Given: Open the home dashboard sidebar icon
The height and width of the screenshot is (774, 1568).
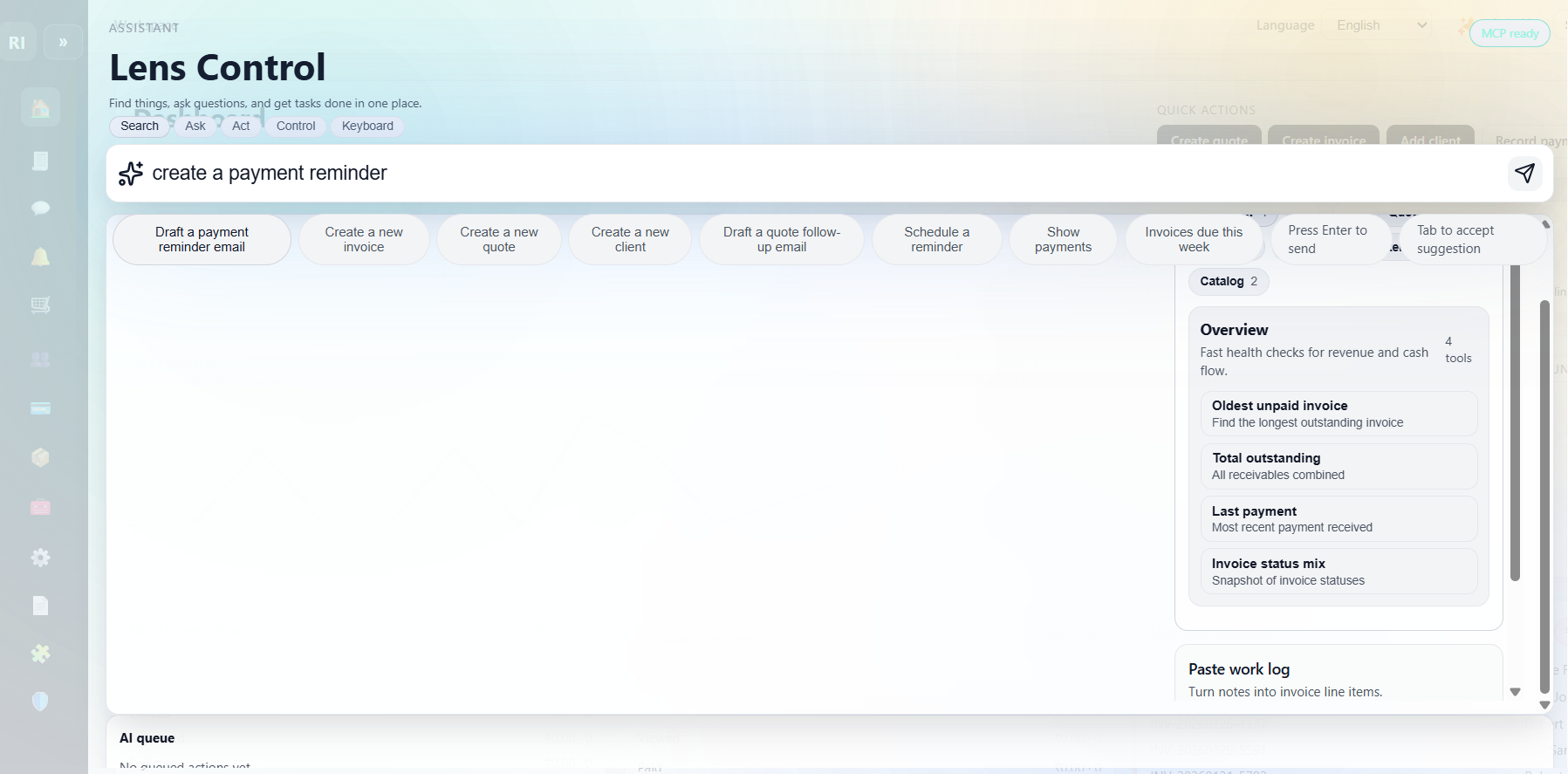Looking at the screenshot, I should point(40,107).
